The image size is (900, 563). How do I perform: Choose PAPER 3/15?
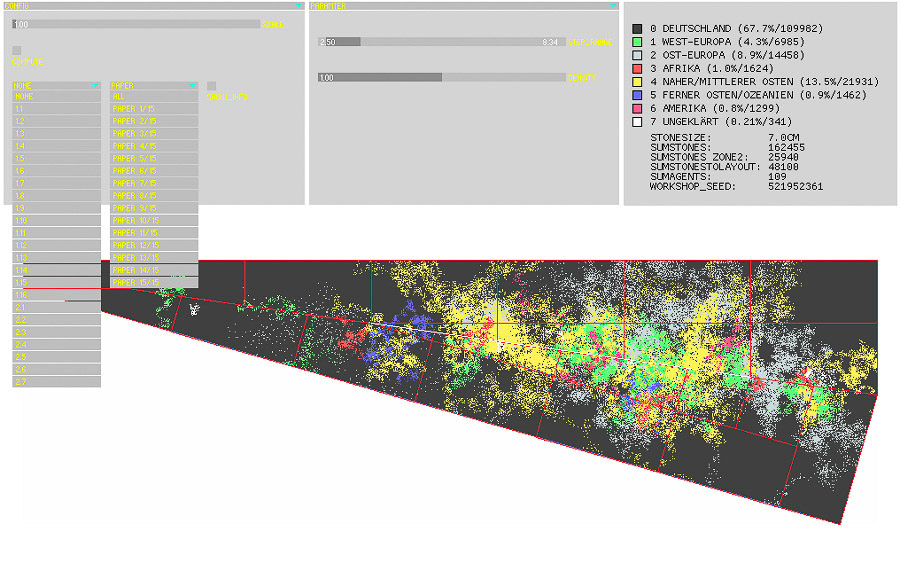click(x=154, y=134)
